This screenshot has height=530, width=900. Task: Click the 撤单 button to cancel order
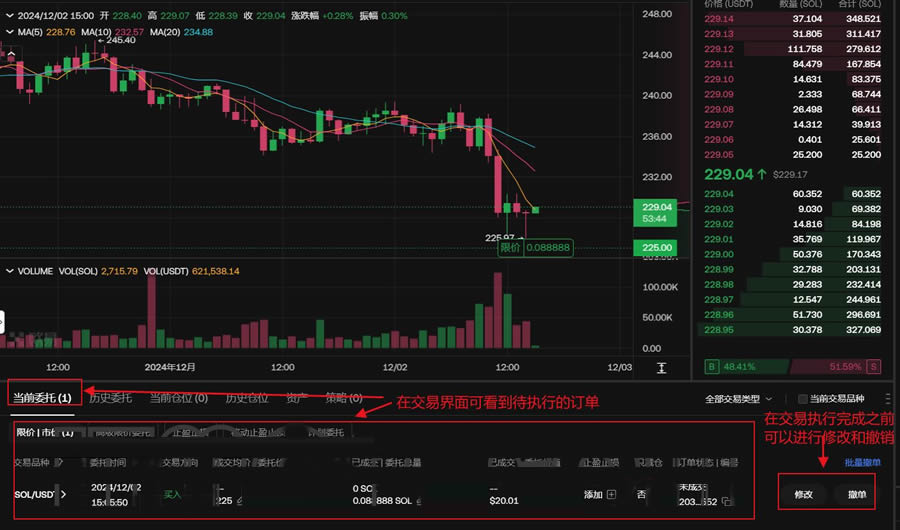[857, 494]
